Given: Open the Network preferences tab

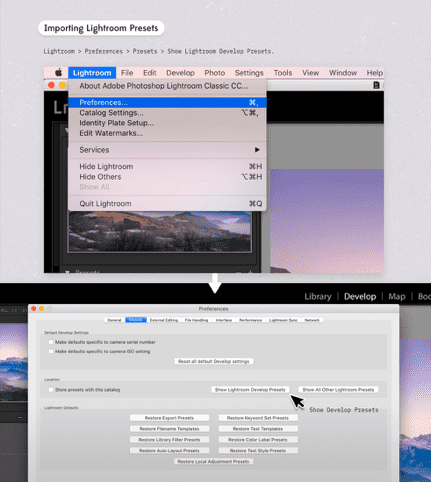Looking at the screenshot, I should click(x=312, y=320).
